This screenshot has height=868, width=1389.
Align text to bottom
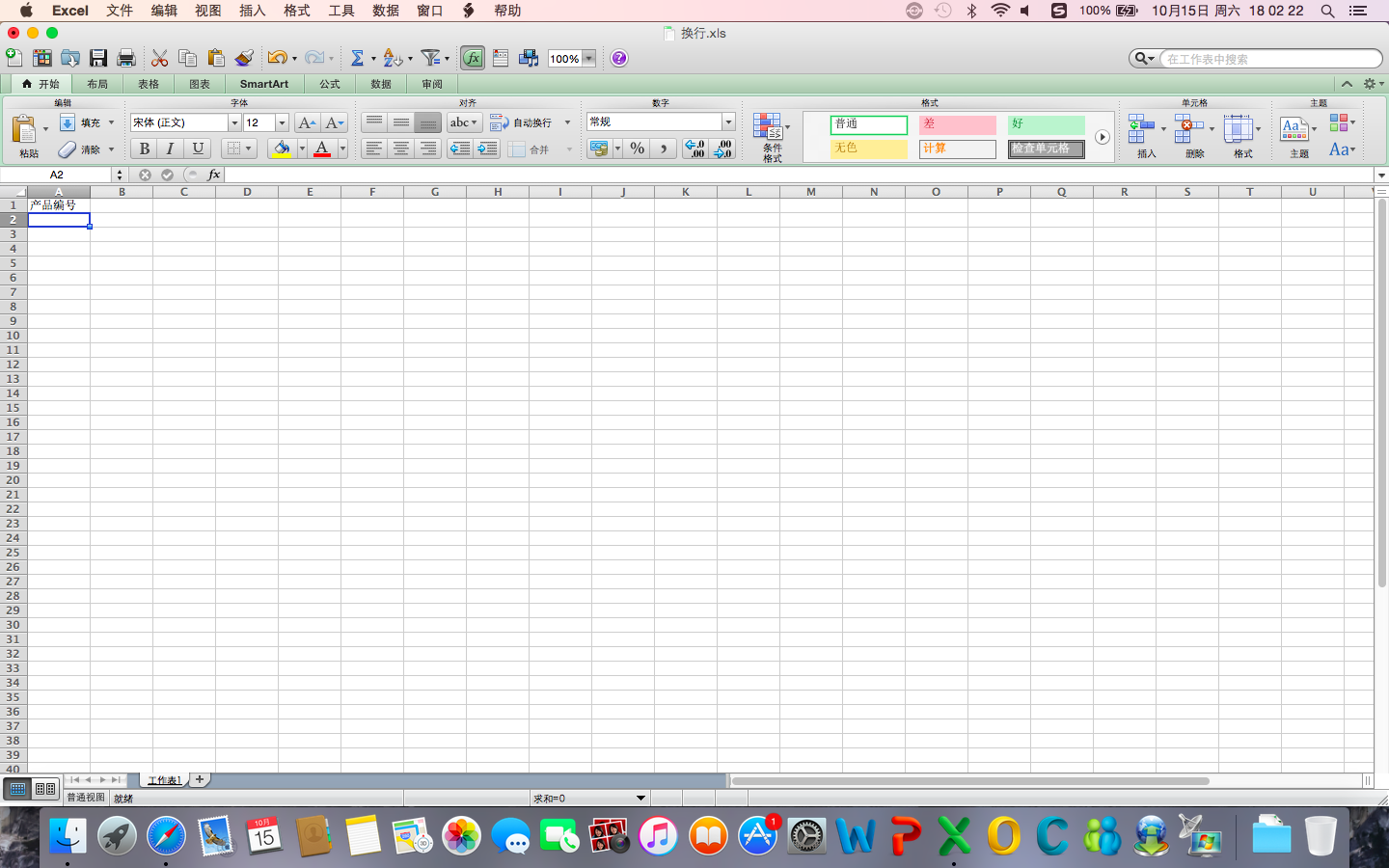pyautogui.click(x=428, y=122)
